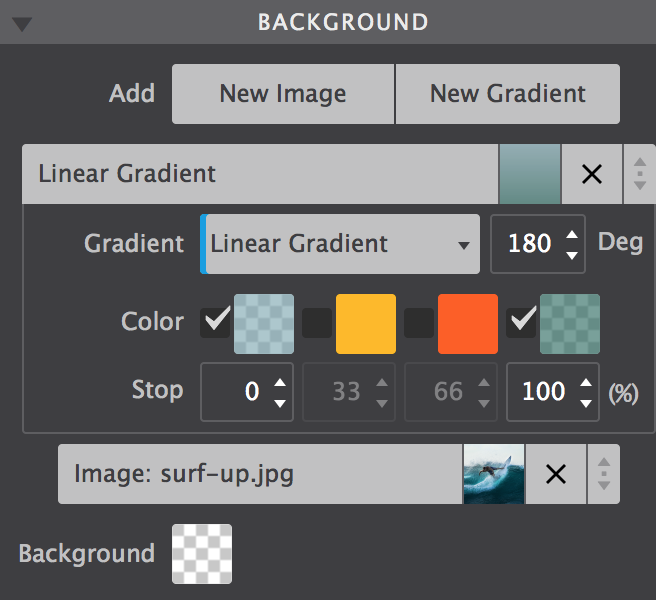
Task: Uncheck the fourth gradient color checkbox
Action: [x=523, y=322]
